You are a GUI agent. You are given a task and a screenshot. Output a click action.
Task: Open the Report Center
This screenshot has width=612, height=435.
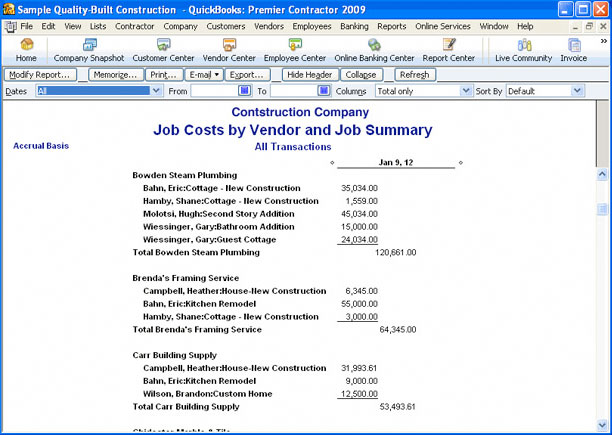448,50
